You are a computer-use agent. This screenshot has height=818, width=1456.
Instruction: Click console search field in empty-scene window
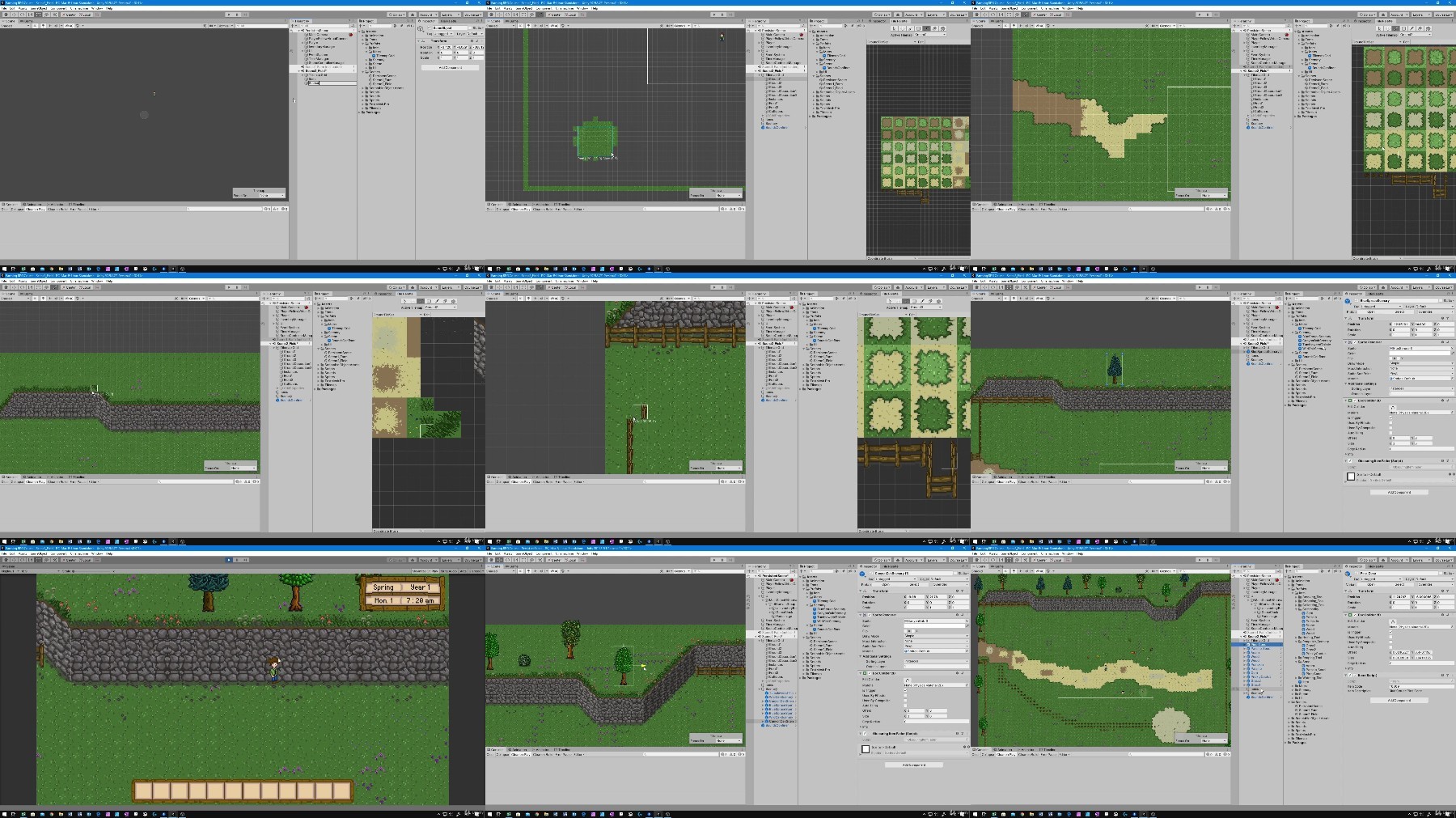click(224, 209)
